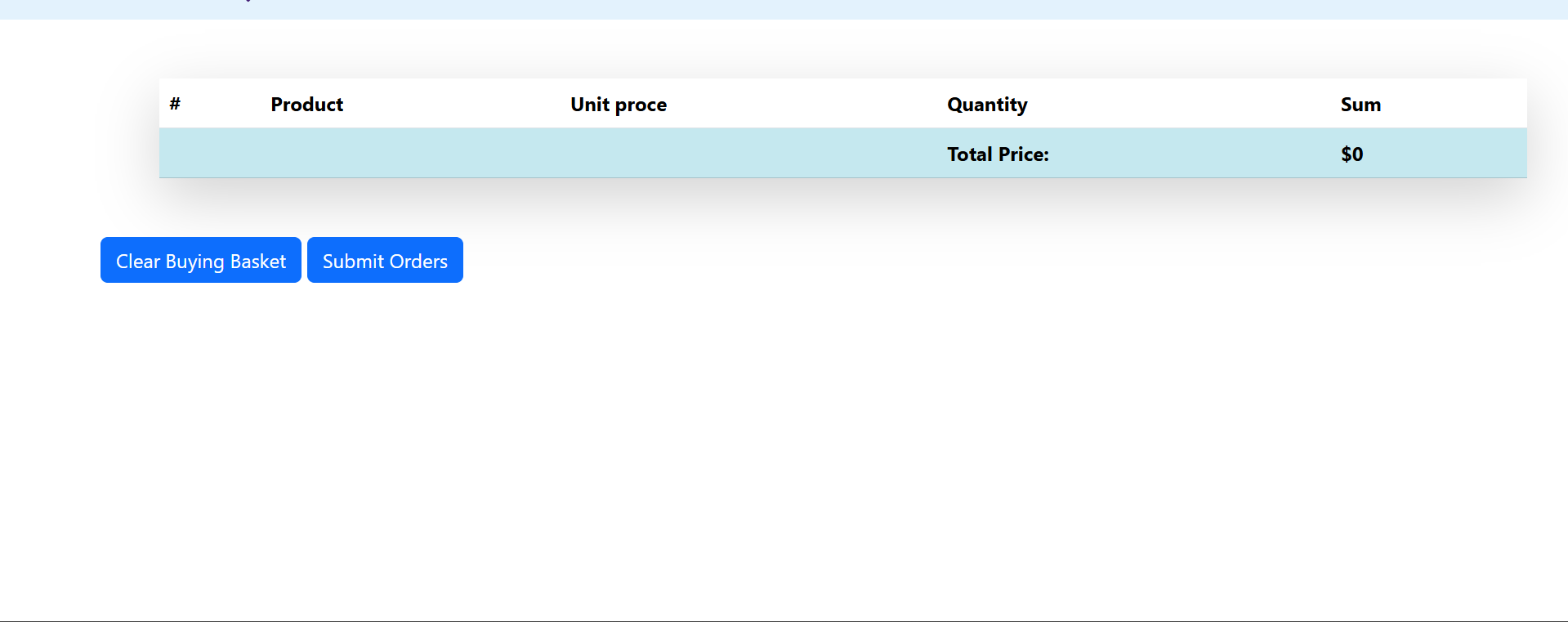Click header space between Product and Unit proce
Image resolution: width=1568 pixels, height=622 pixels.
[x=458, y=105]
